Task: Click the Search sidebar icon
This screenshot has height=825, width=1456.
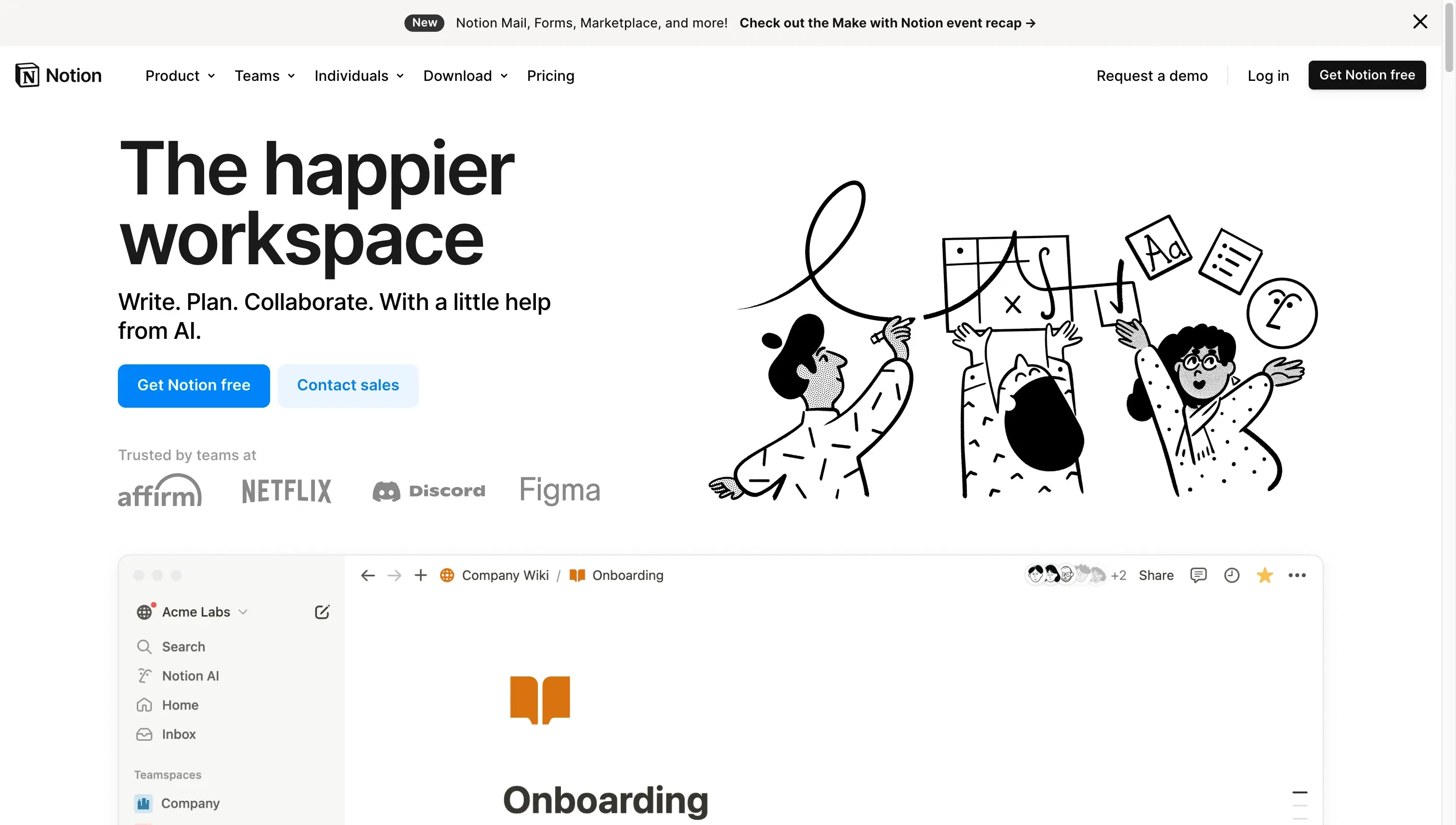Action: click(144, 646)
